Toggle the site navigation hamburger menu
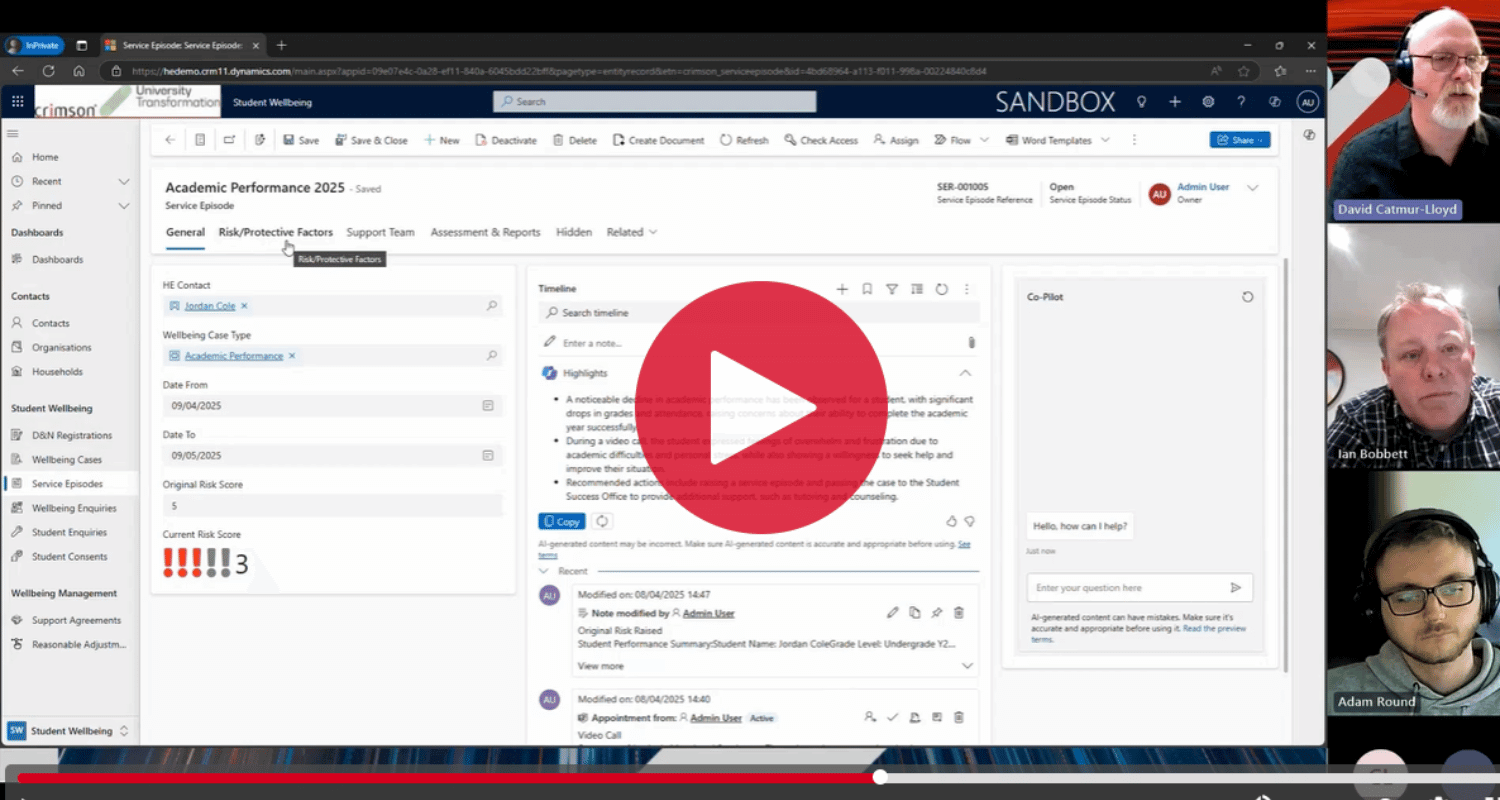This screenshot has width=1500, height=800. pyautogui.click(x=13, y=133)
